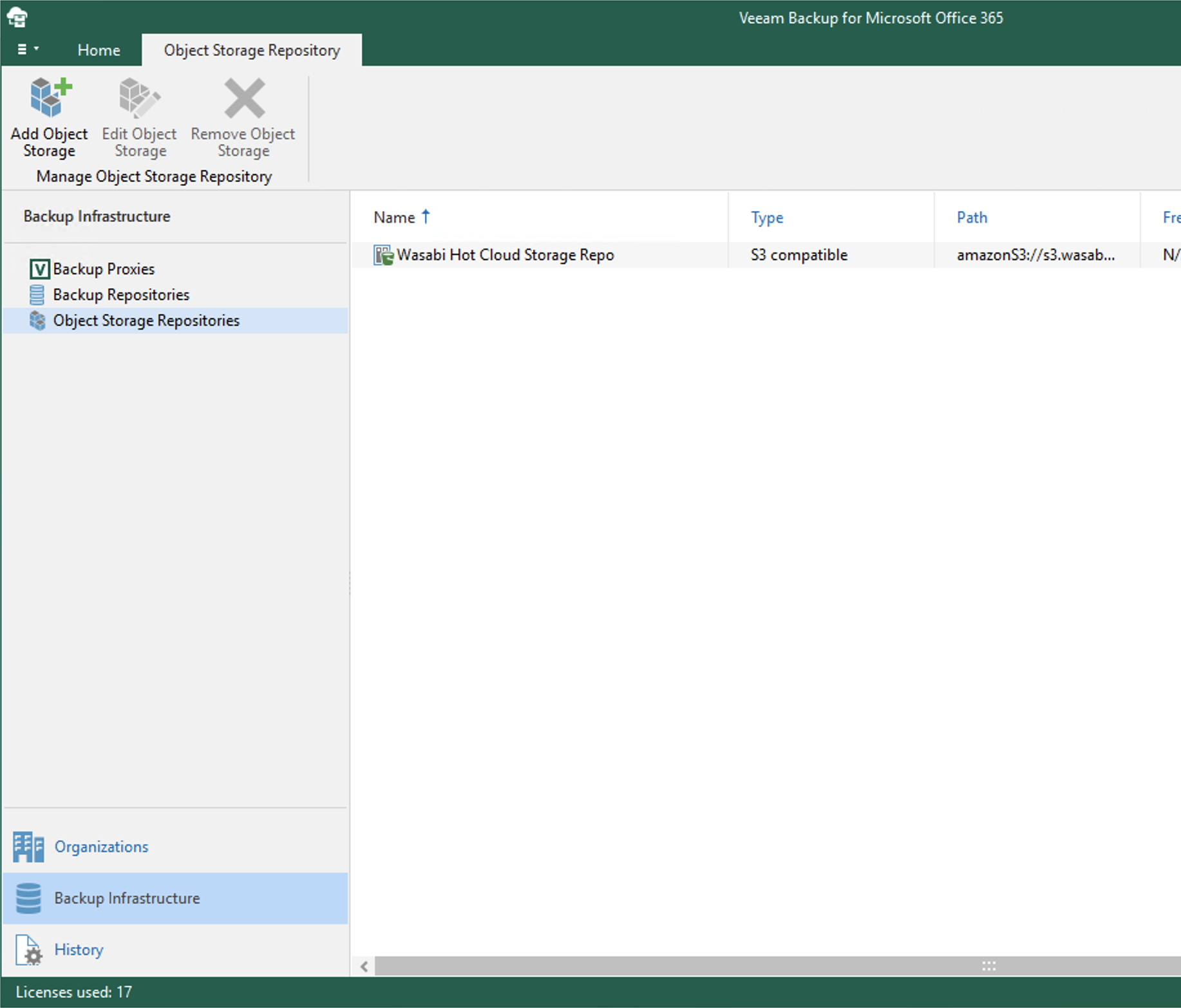This screenshot has height=1008, width=1181.
Task: Click the S3 compatible type cell
Action: 799,255
